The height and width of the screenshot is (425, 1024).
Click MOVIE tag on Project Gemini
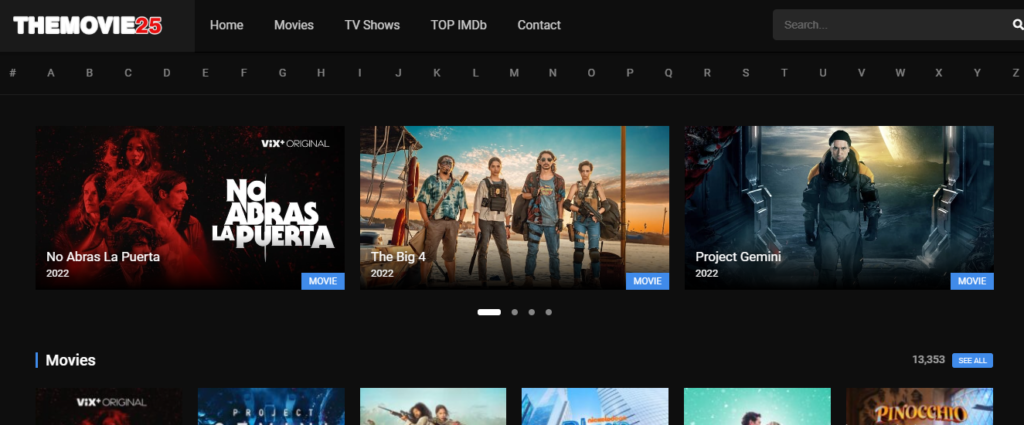(972, 281)
